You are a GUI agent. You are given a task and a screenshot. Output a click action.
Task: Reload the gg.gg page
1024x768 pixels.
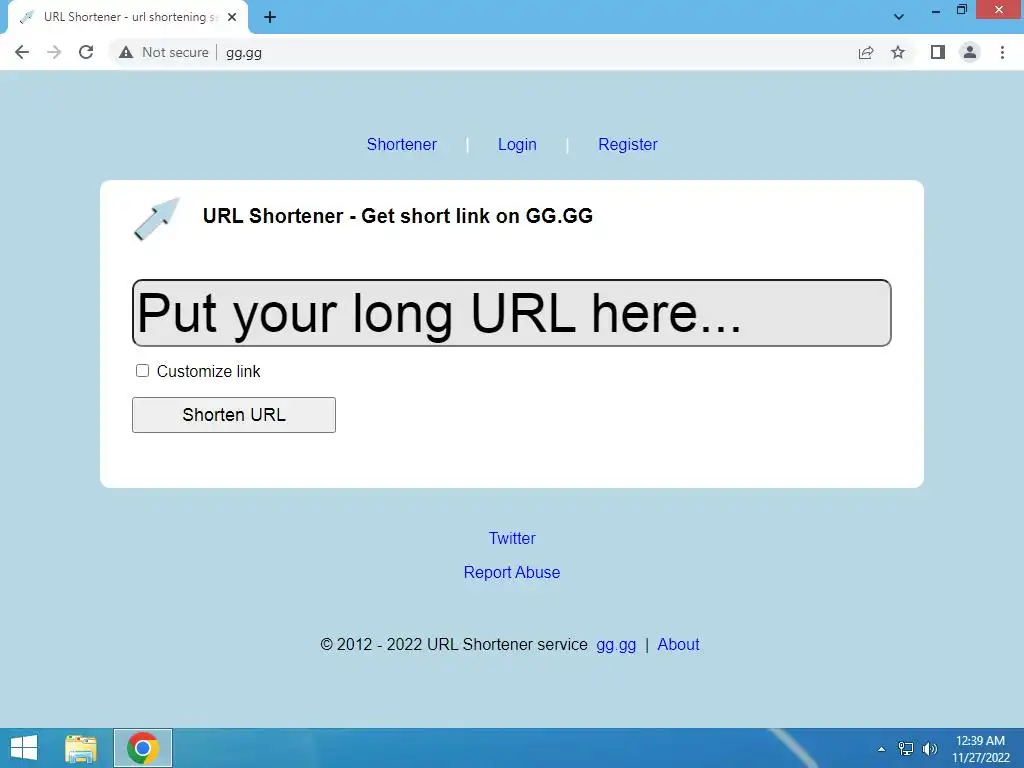coord(86,52)
